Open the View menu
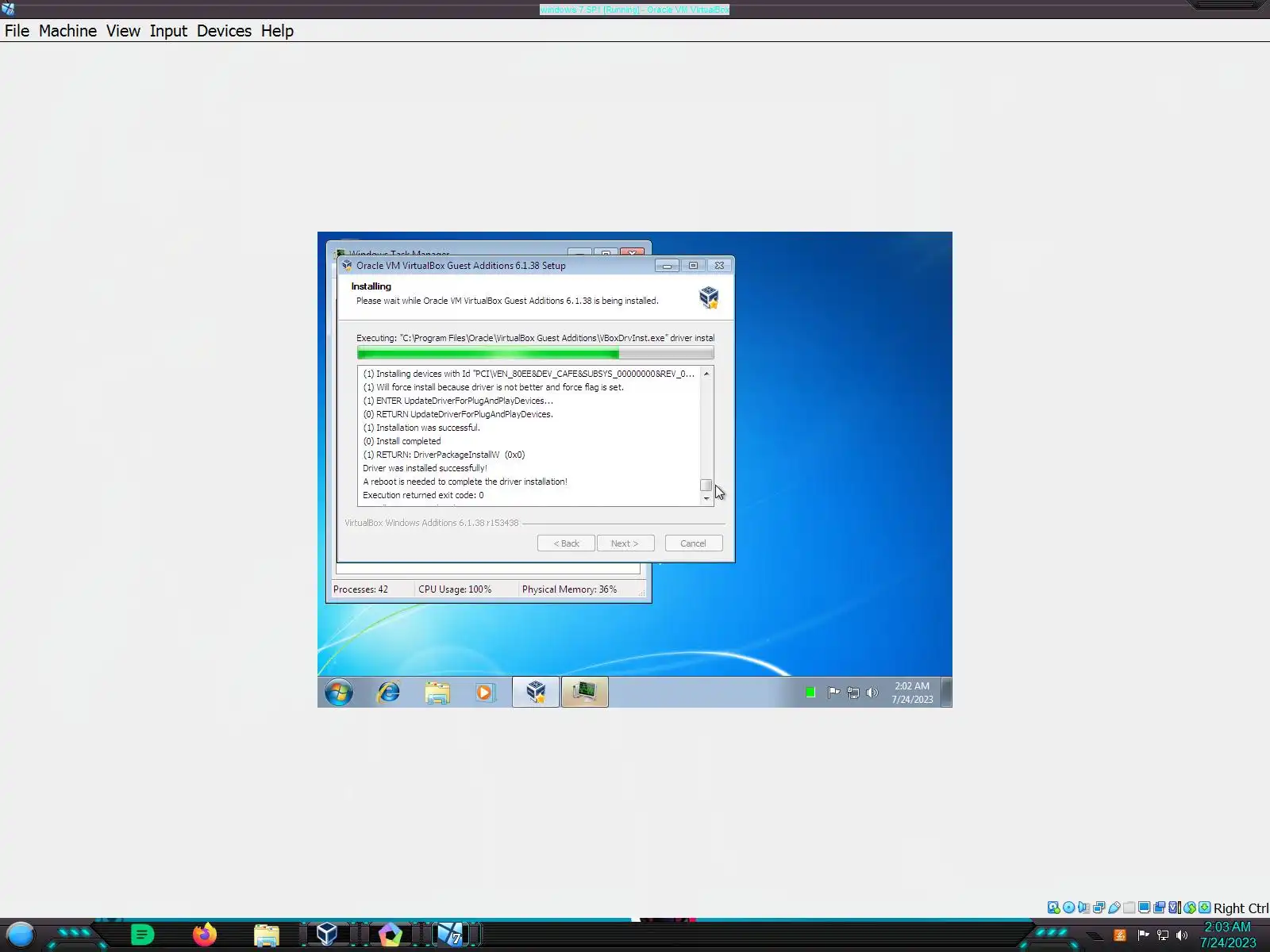This screenshot has width=1270, height=952. pyautogui.click(x=123, y=31)
